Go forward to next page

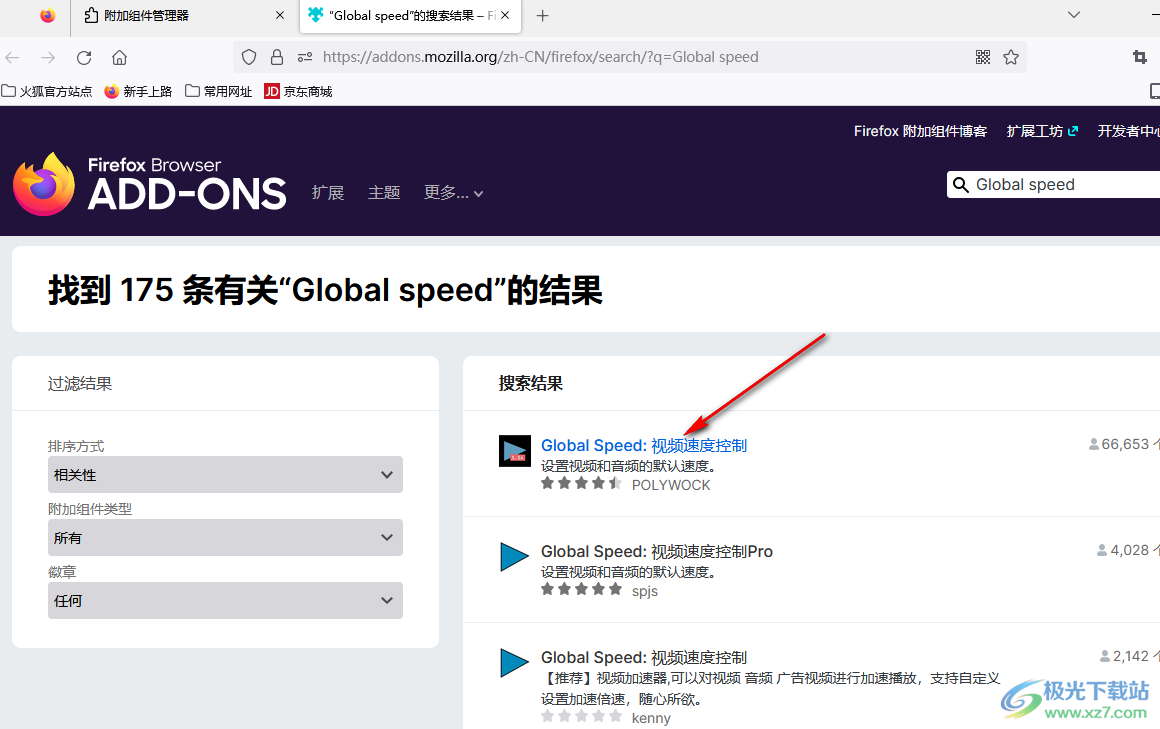point(48,57)
